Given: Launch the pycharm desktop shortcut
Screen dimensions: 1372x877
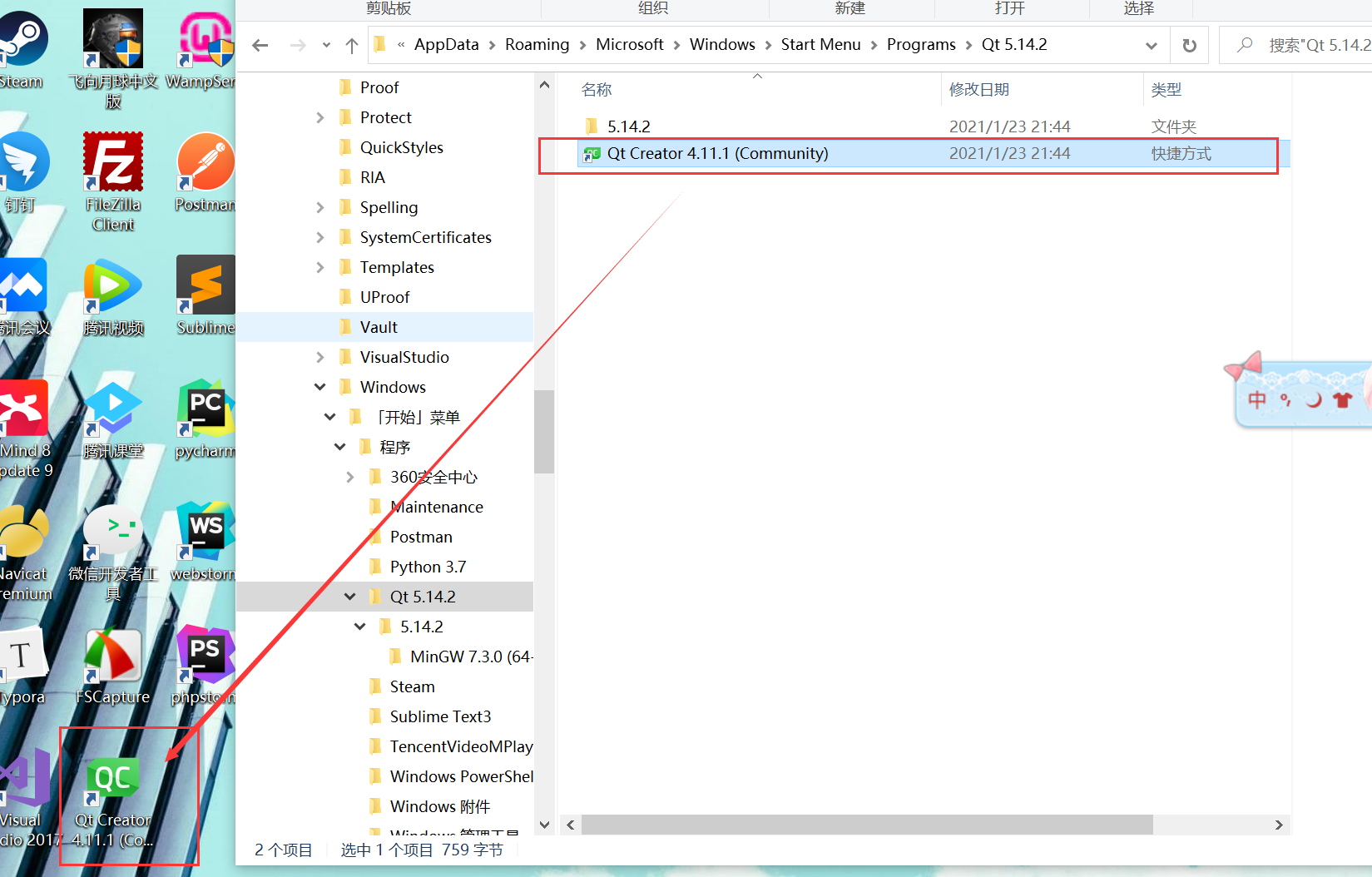Looking at the screenshot, I should click(206, 419).
